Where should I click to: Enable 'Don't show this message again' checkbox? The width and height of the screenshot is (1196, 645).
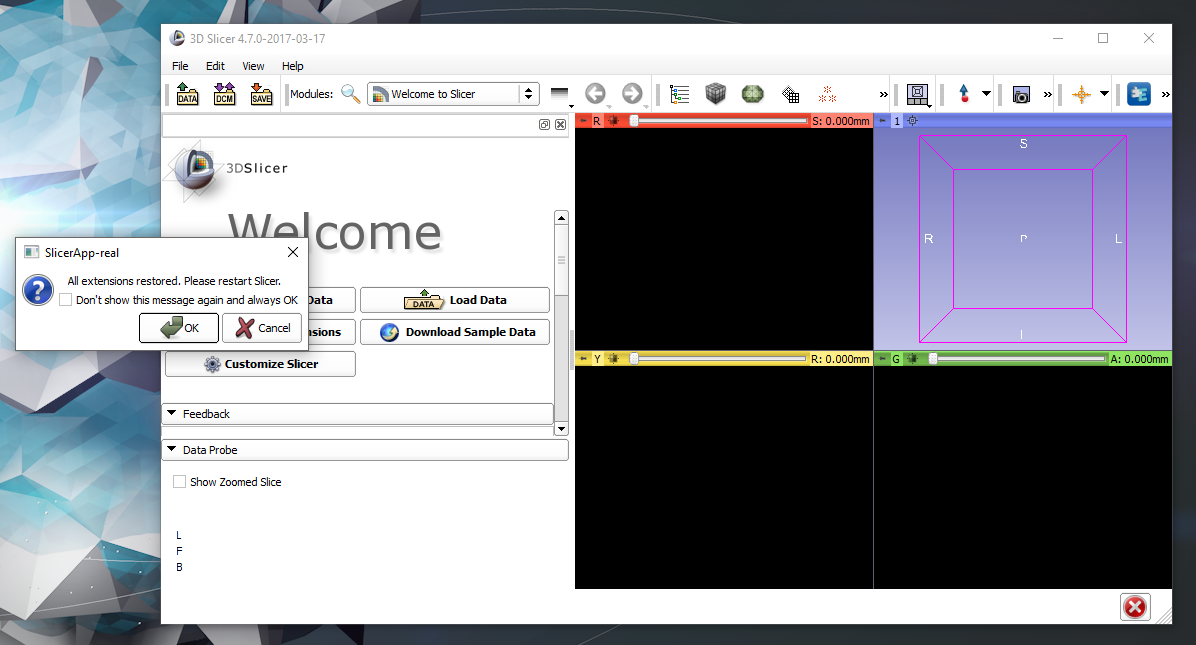click(x=66, y=300)
